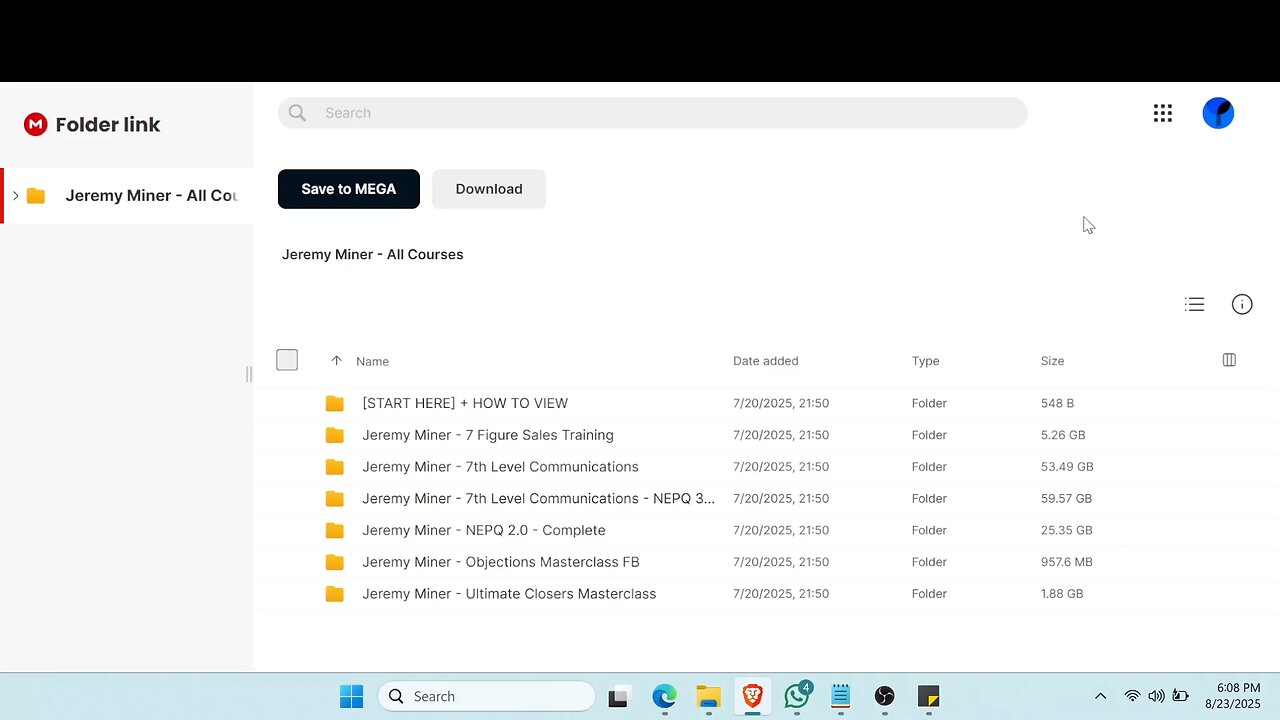Sort files by Name column
Image resolution: width=1280 pixels, height=720 pixels.
pos(372,361)
